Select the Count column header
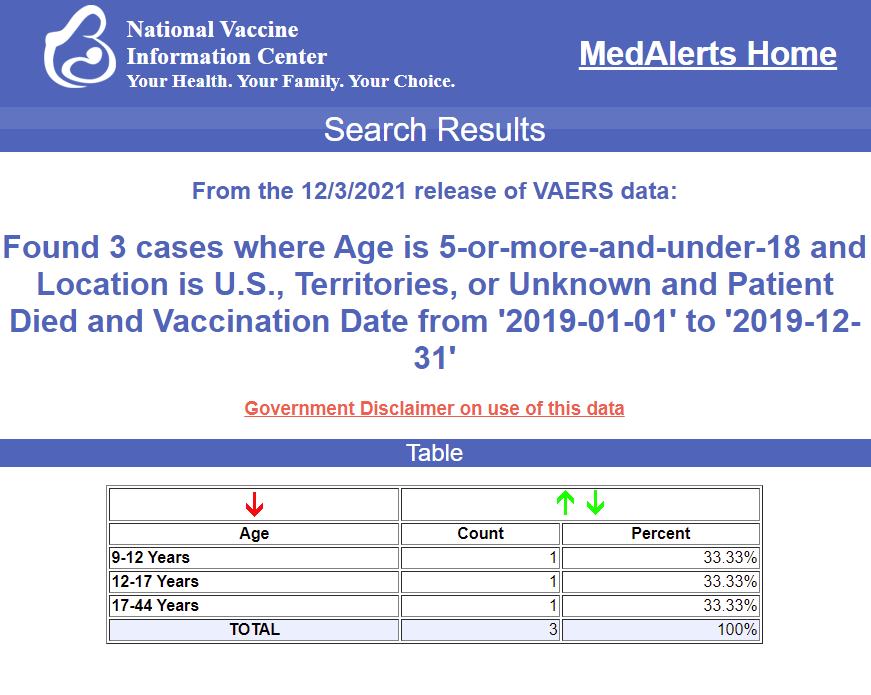Viewport: 871px width, 695px height. pyautogui.click(x=480, y=533)
